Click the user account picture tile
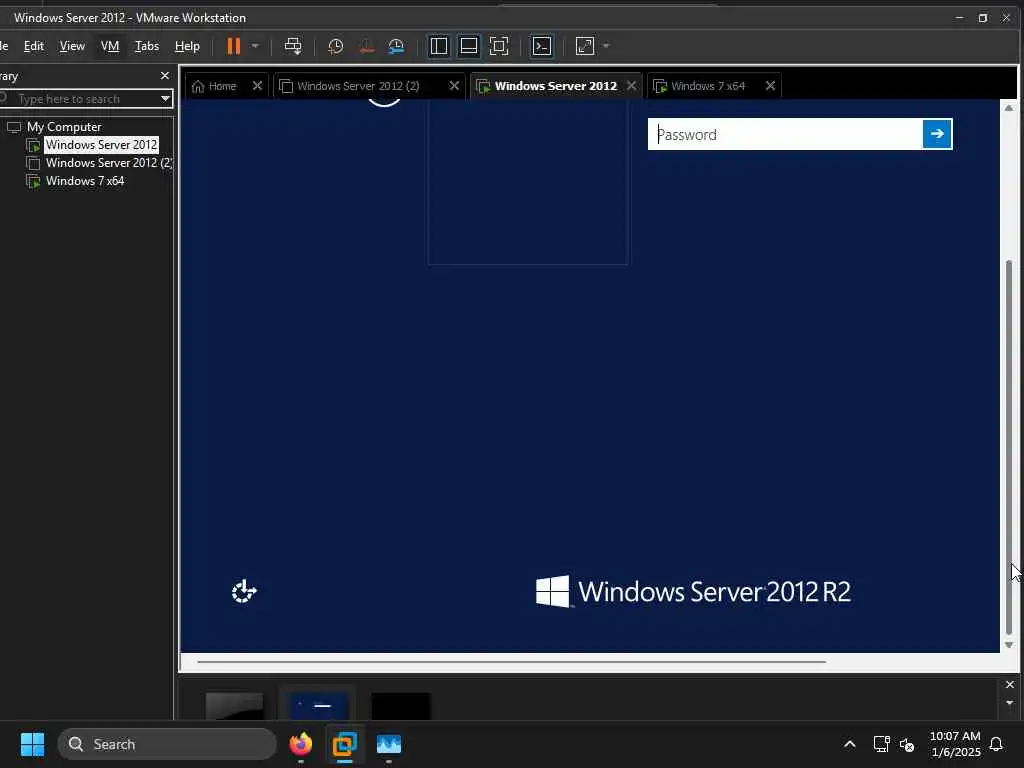The image size is (1024, 768). 528,182
